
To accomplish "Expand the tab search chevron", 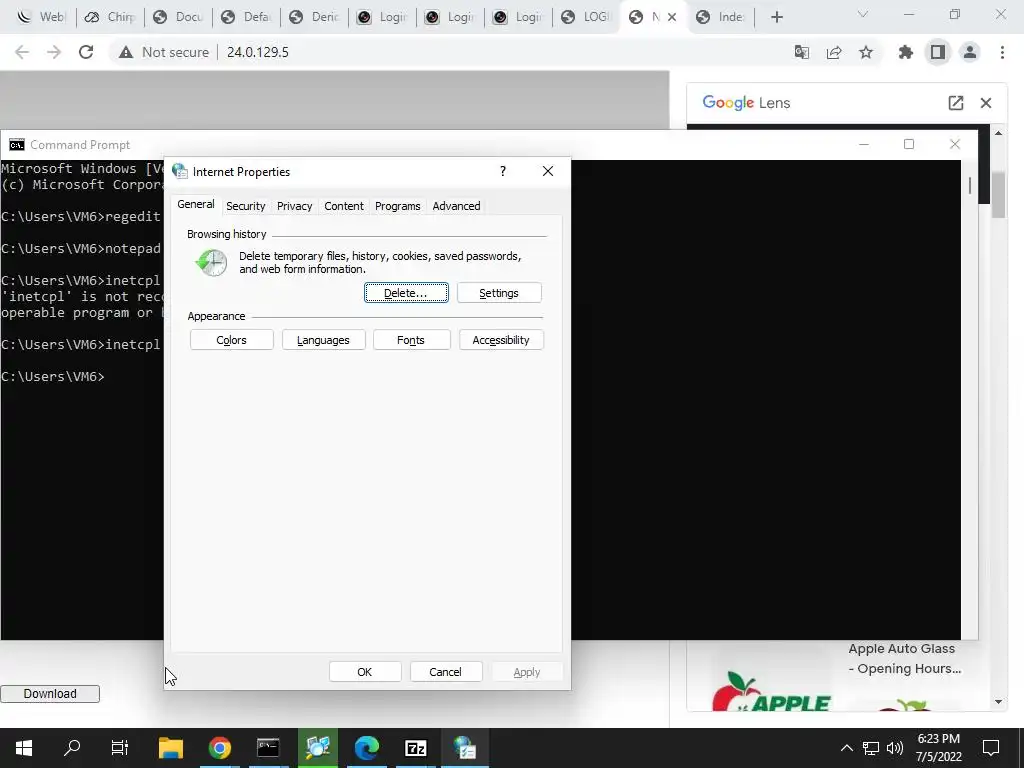I will click(863, 15).
